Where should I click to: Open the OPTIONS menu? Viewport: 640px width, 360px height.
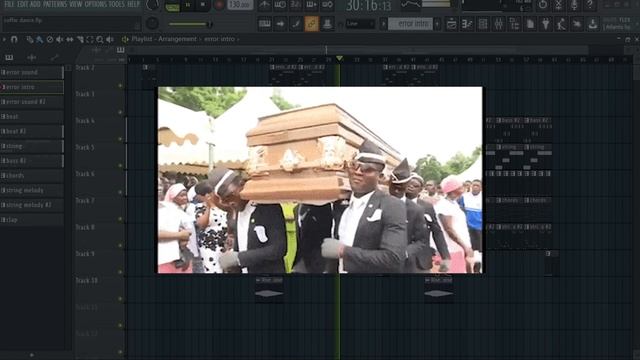pos(96,4)
